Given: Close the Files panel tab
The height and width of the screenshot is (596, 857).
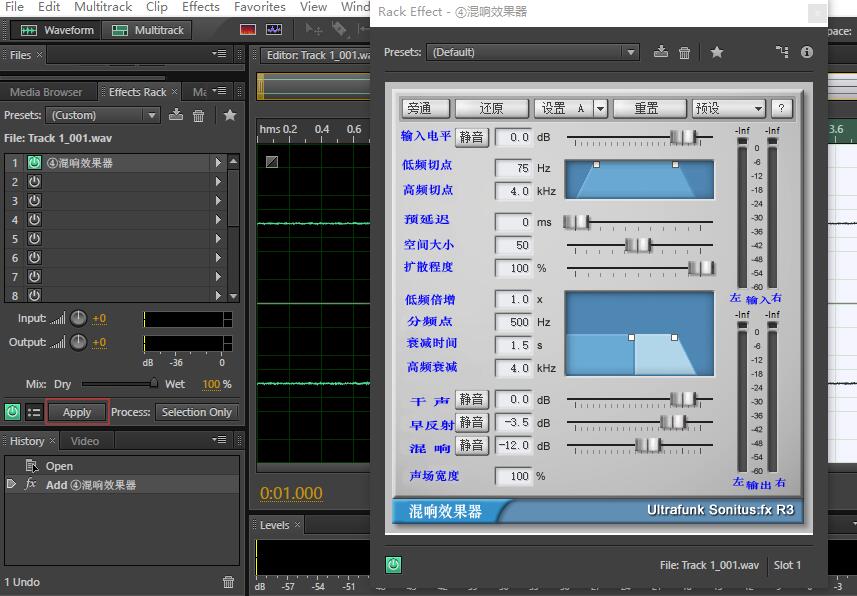Looking at the screenshot, I should coord(39,55).
